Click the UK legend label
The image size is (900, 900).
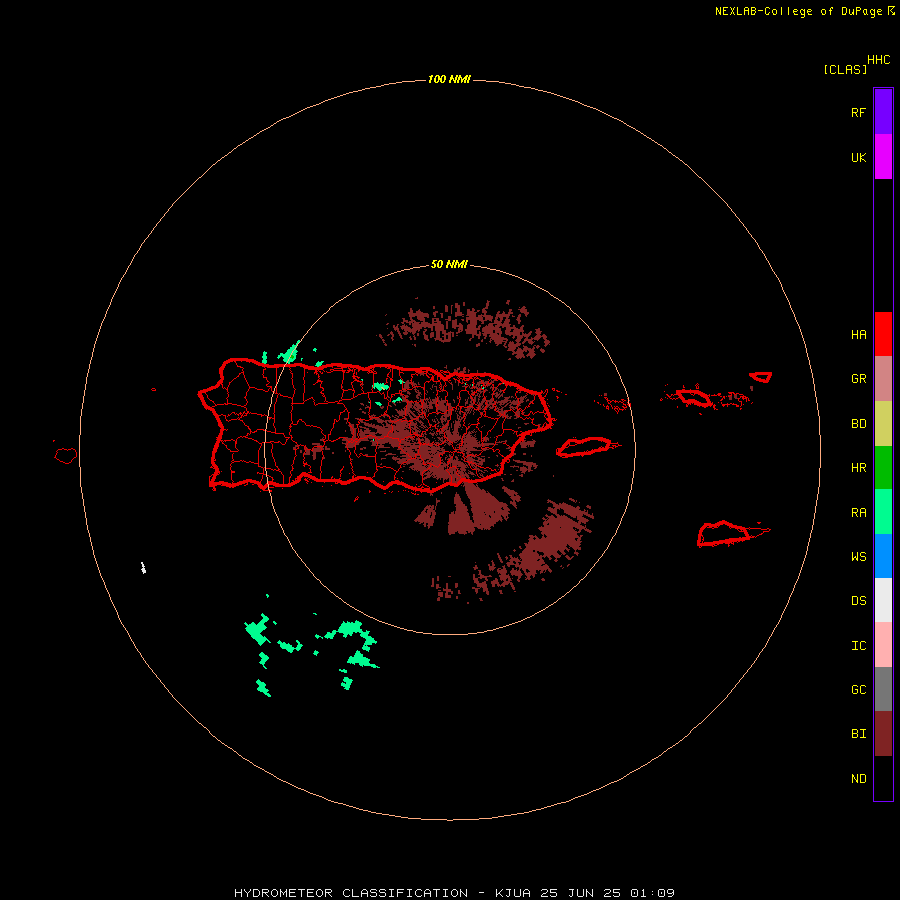tap(858, 158)
